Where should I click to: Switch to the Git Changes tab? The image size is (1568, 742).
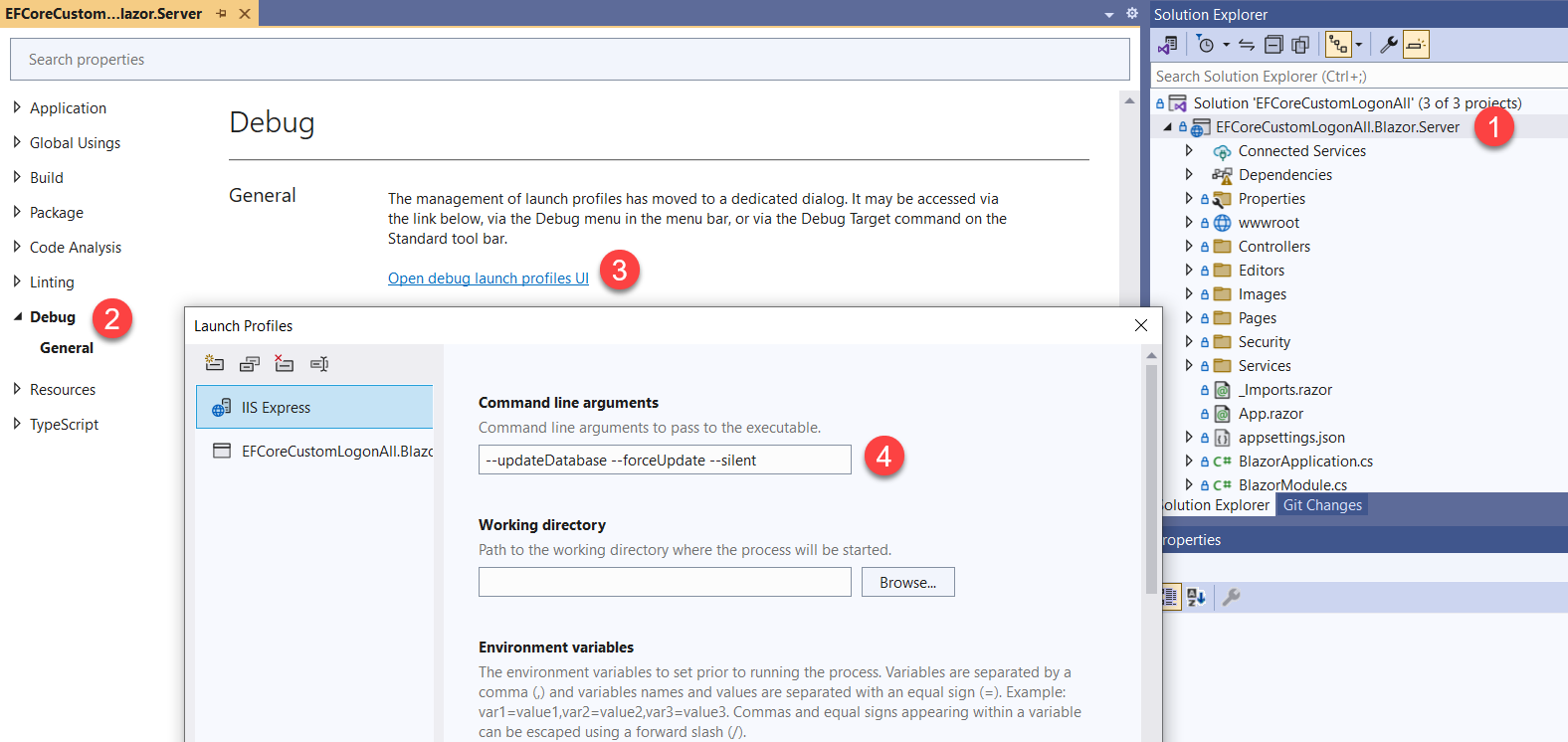click(1322, 505)
